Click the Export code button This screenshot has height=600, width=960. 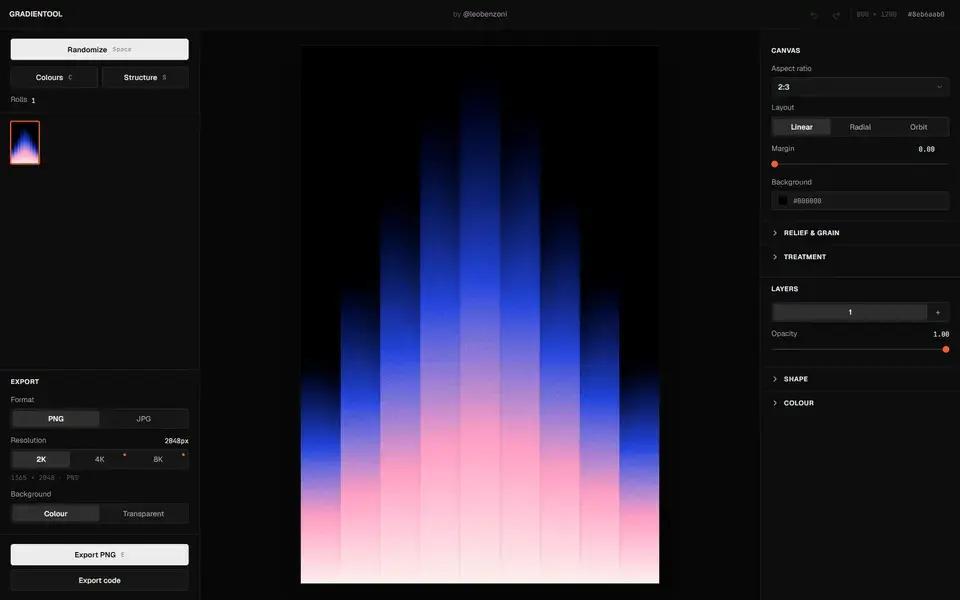pos(99,580)
